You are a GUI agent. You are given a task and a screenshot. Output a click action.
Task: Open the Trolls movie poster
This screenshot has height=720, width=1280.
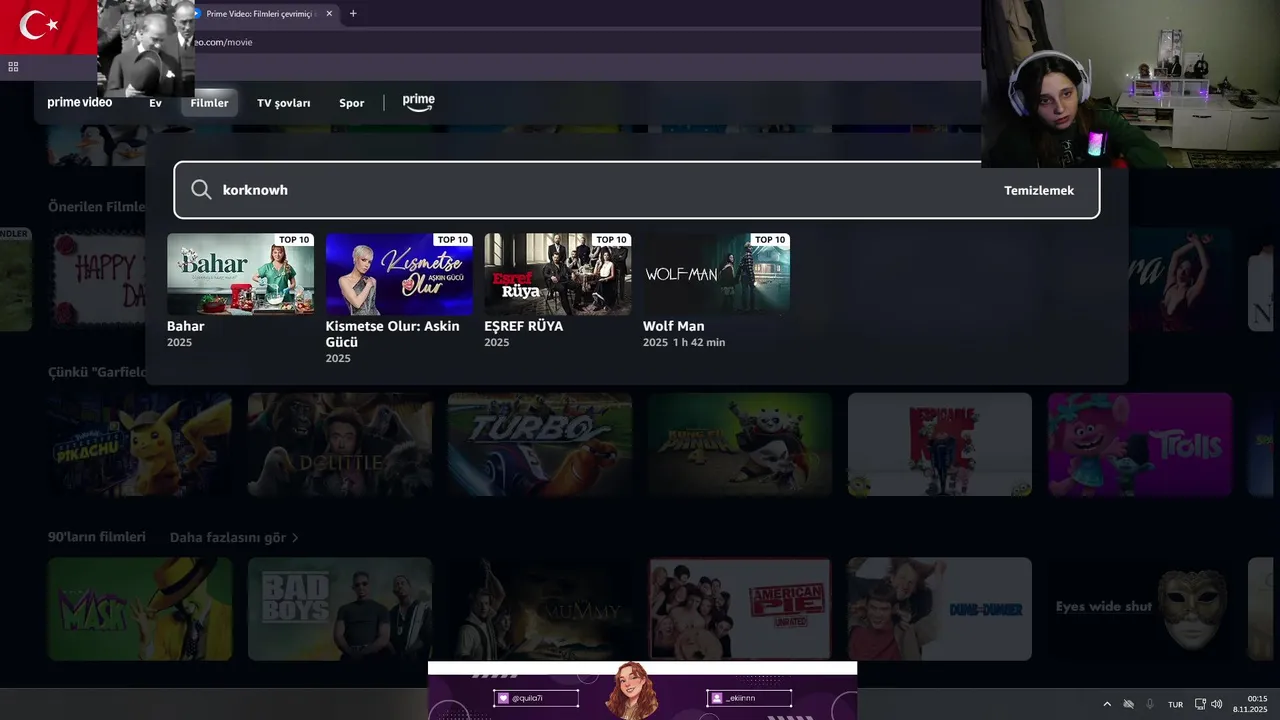point(1140,444)
